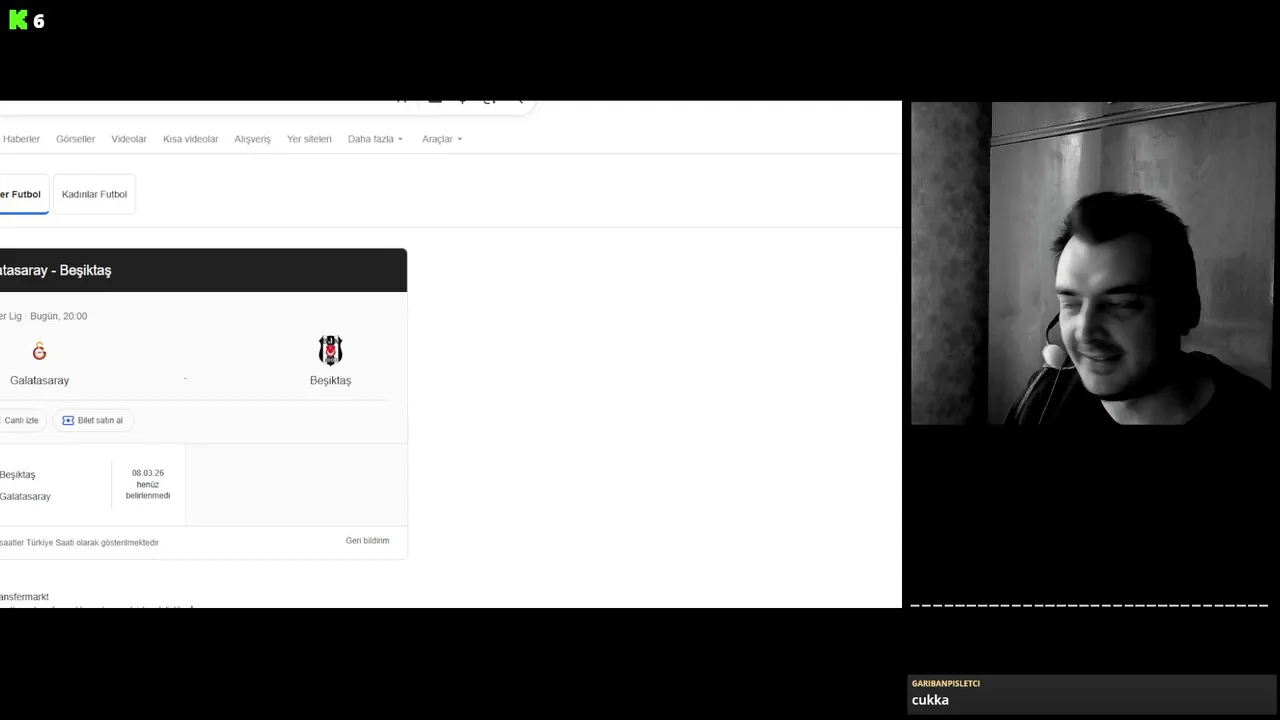Viewport: 1280px width, 720px height.
Task: Click the ticket icon in Bilet satın al
Action: click(x=68, y=420)
